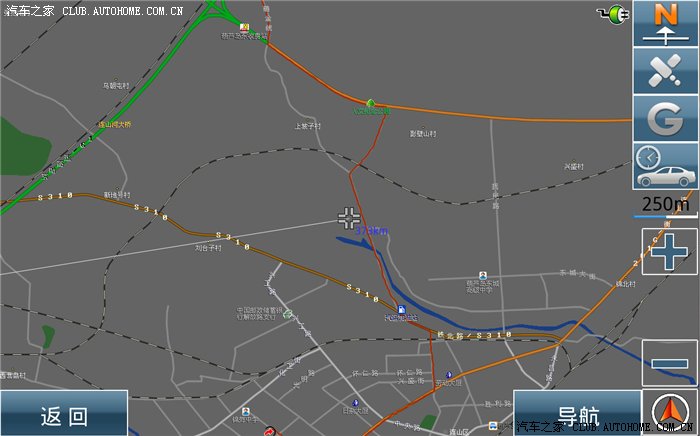Tap the post office marker icon
This screenshot has height=436, width=700.
(288, 315)
